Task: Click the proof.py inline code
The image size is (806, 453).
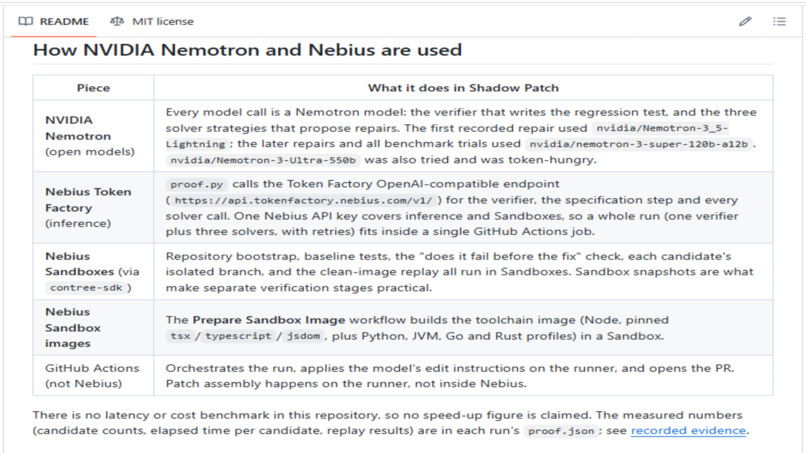Action: point(197,184)
